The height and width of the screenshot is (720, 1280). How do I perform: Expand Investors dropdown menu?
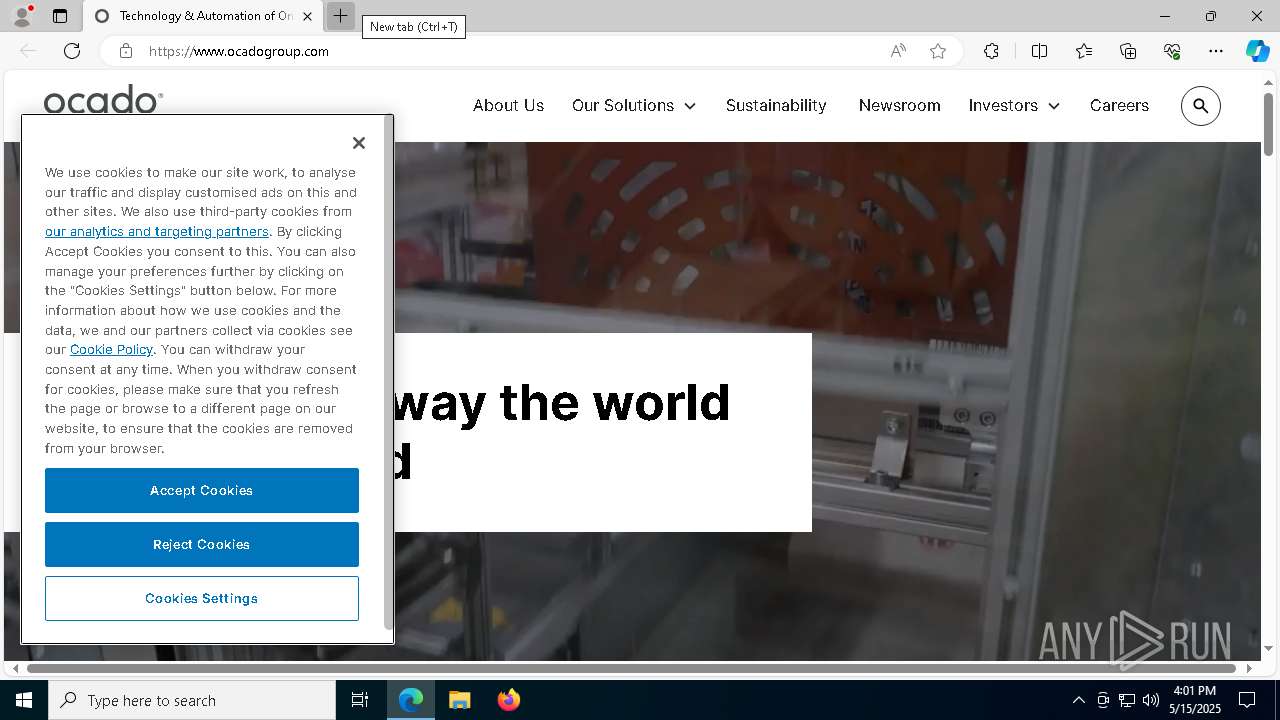click(x=1014, y=105)
